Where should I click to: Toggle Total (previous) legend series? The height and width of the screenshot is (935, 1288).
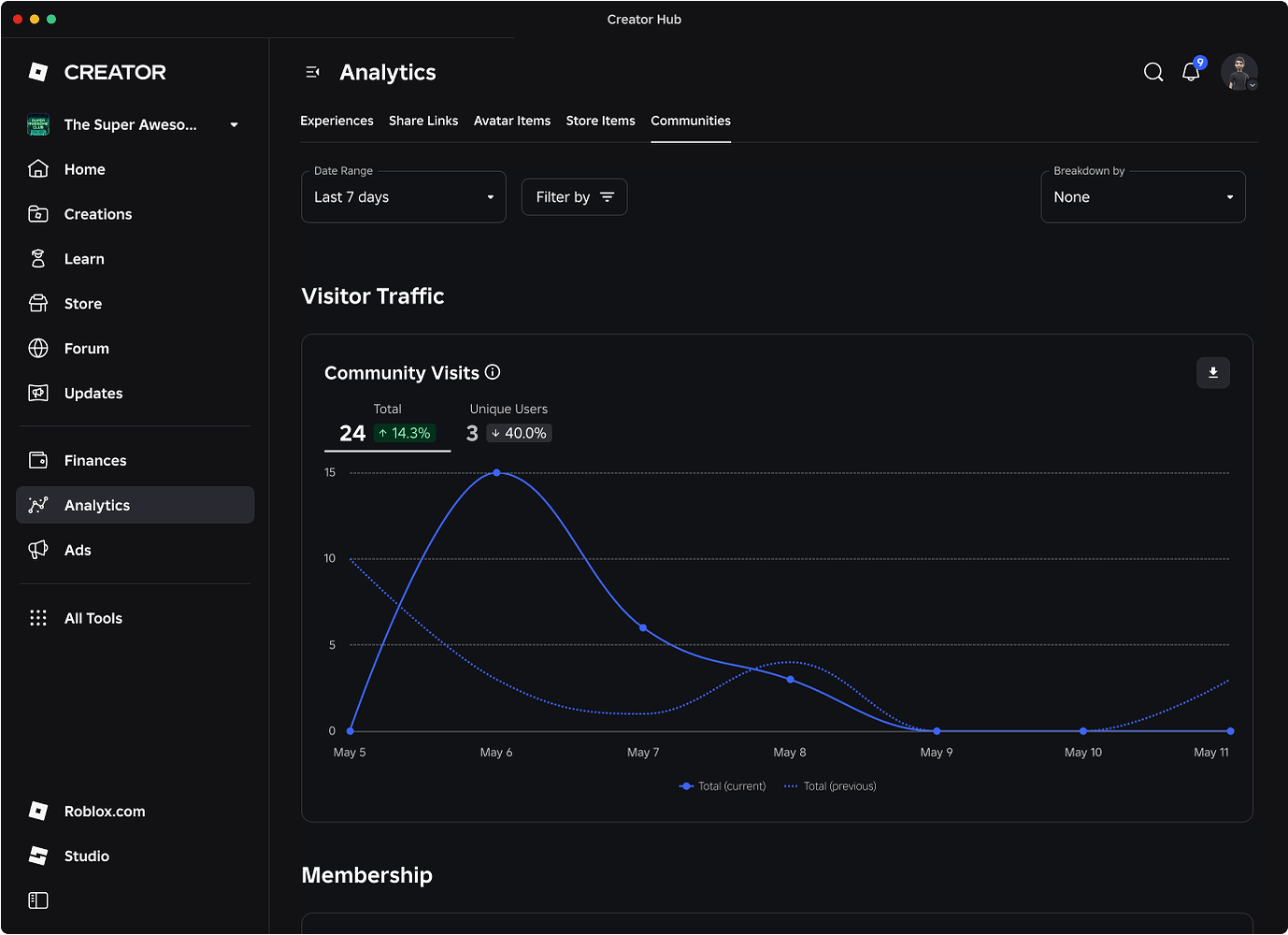pos(830,786)
